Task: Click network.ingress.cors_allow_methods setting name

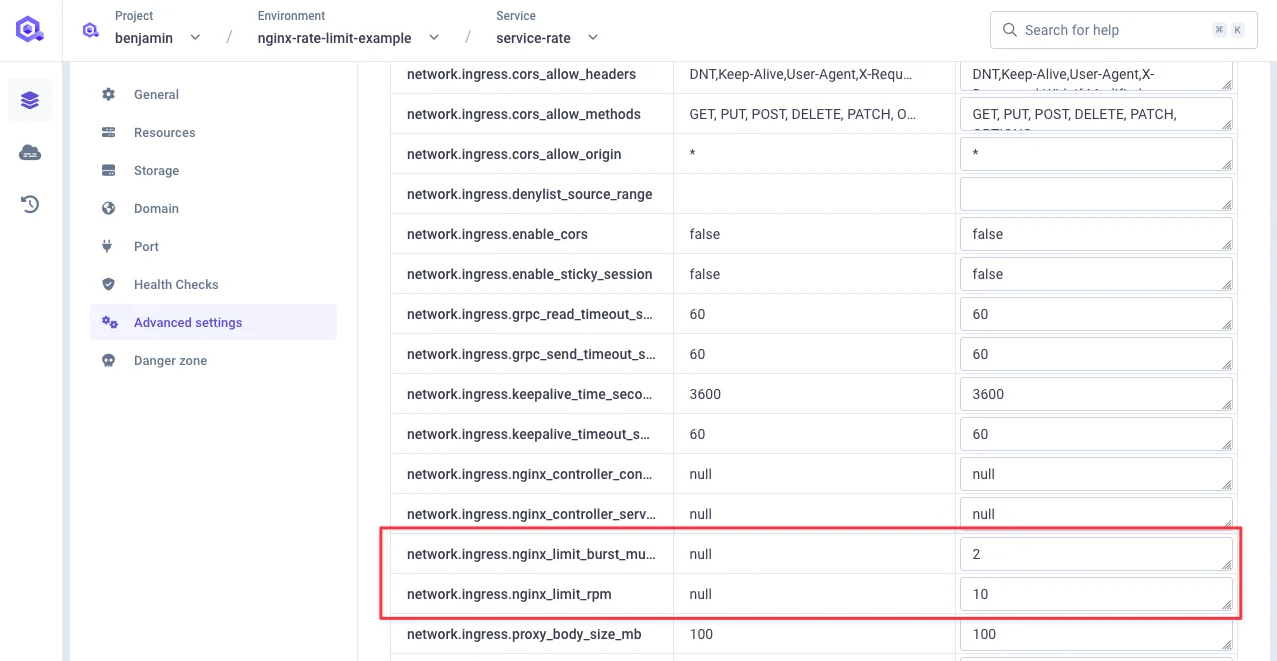Action: 524,114
